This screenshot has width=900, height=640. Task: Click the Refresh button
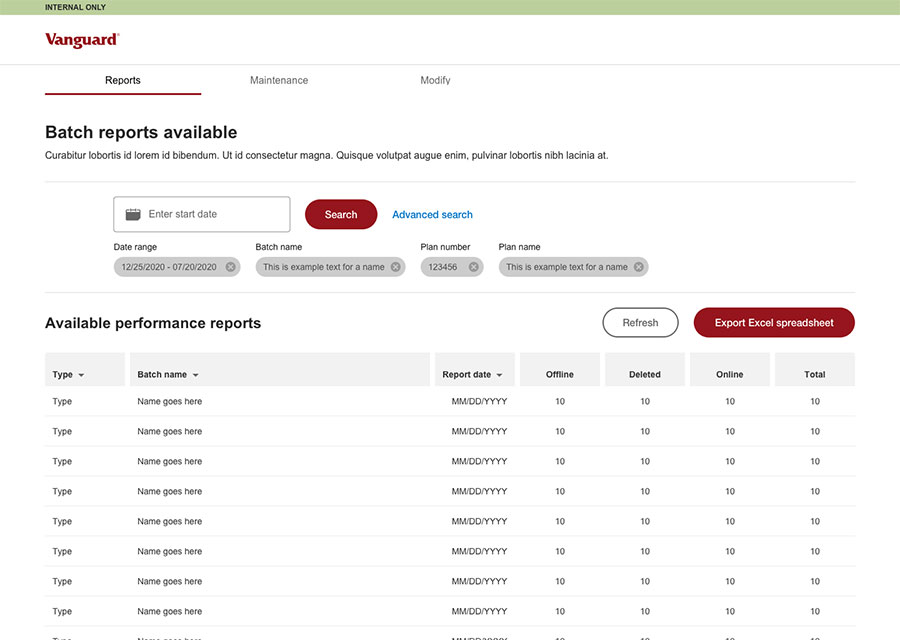click(641, 323)
